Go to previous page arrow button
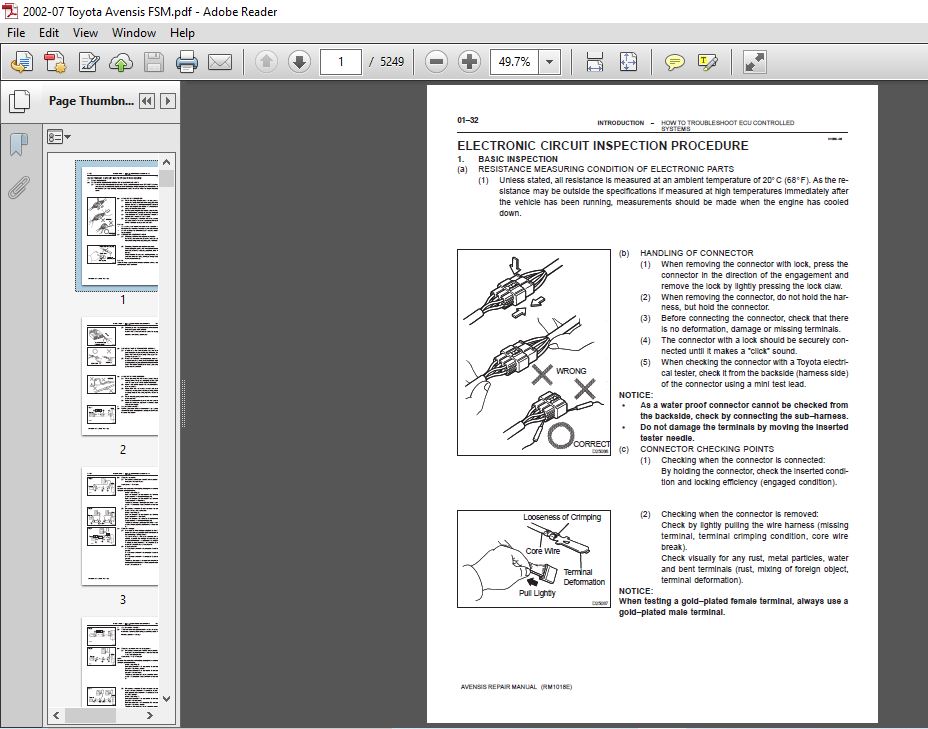Screen dimensions: 928x729 [266, 62]
